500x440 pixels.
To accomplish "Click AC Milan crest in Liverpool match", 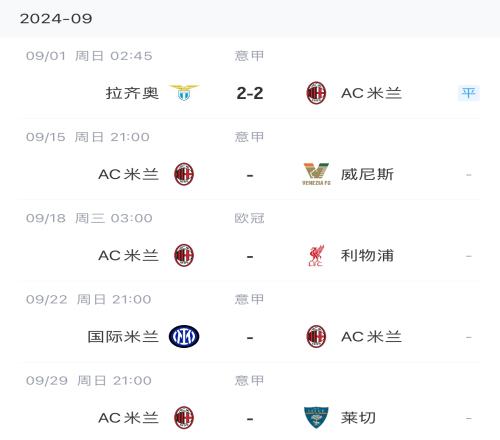I will click(184, 255).
